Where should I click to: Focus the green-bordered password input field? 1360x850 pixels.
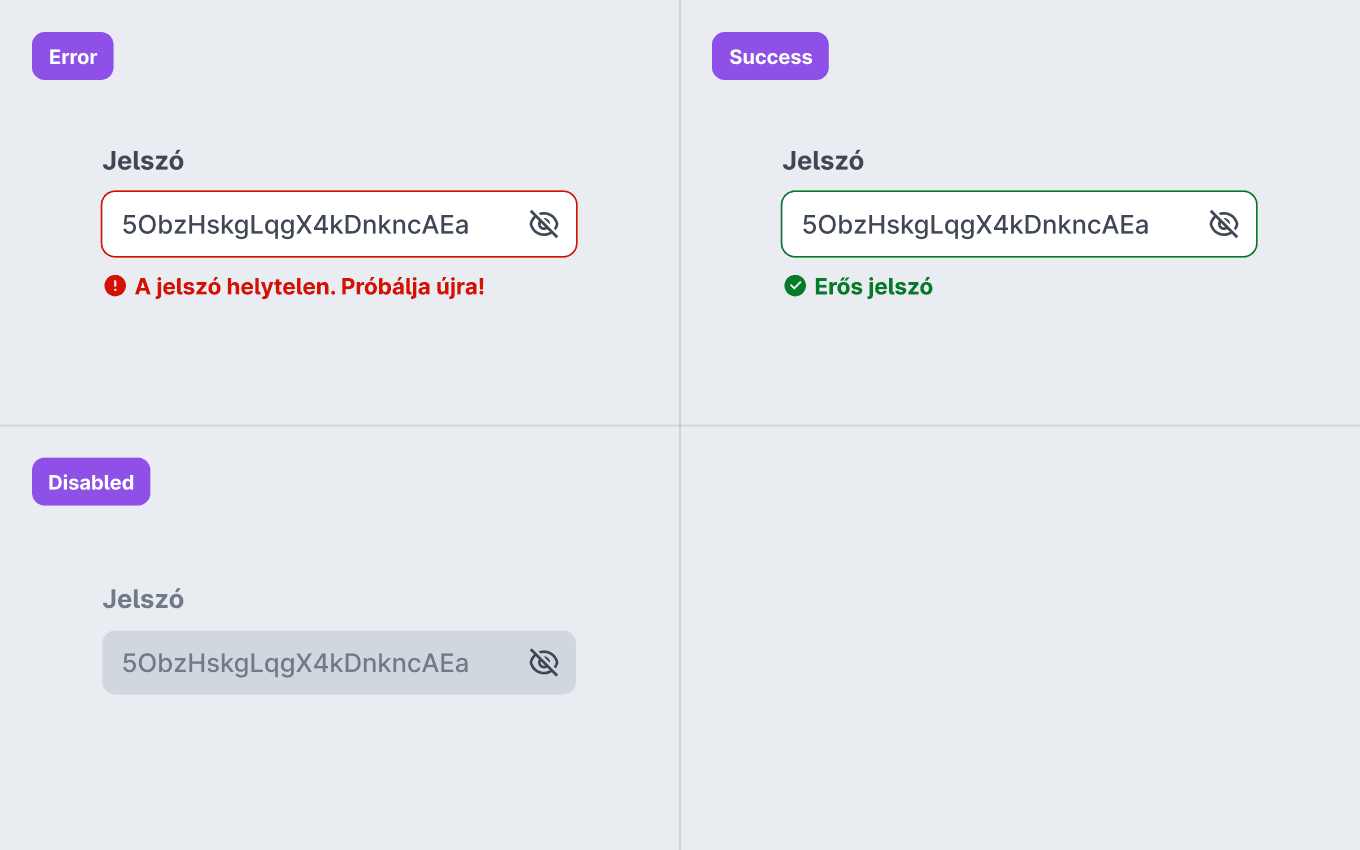point(1019,224)
